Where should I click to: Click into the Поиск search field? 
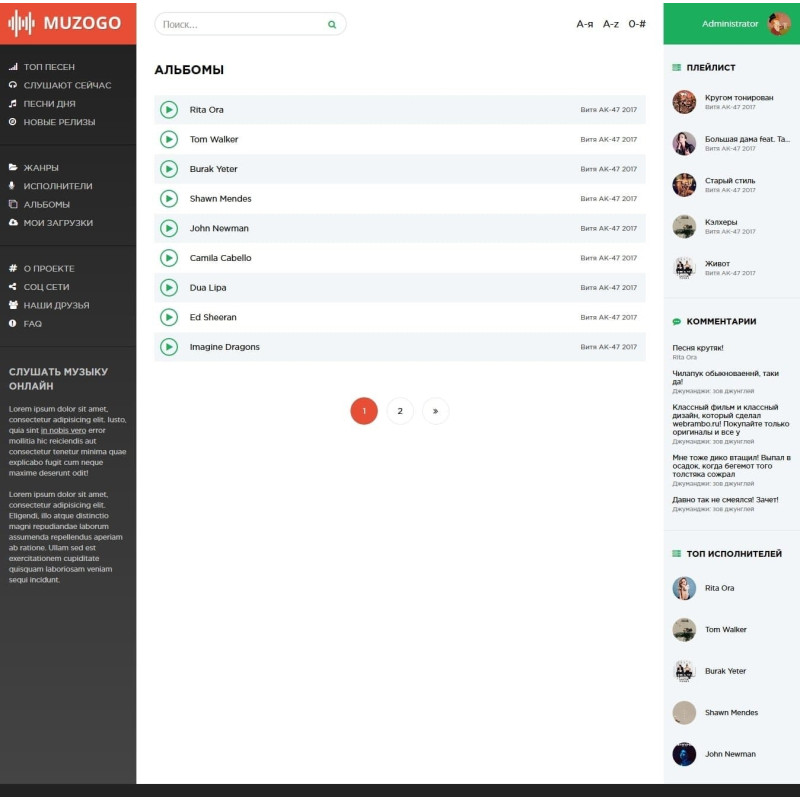pos(240,24)
